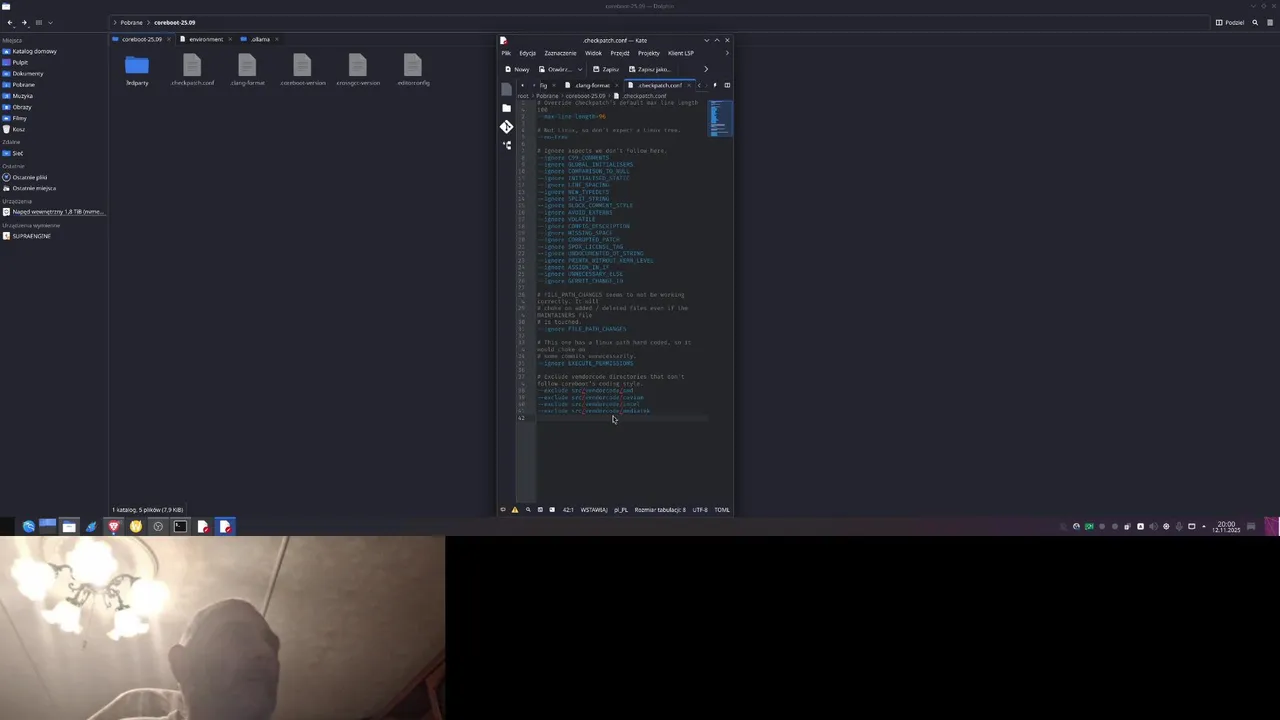Click the Nowy (new file) toolbar button
The width and height of the screenshot is (1280, 720).
click(x=517, y=69)
